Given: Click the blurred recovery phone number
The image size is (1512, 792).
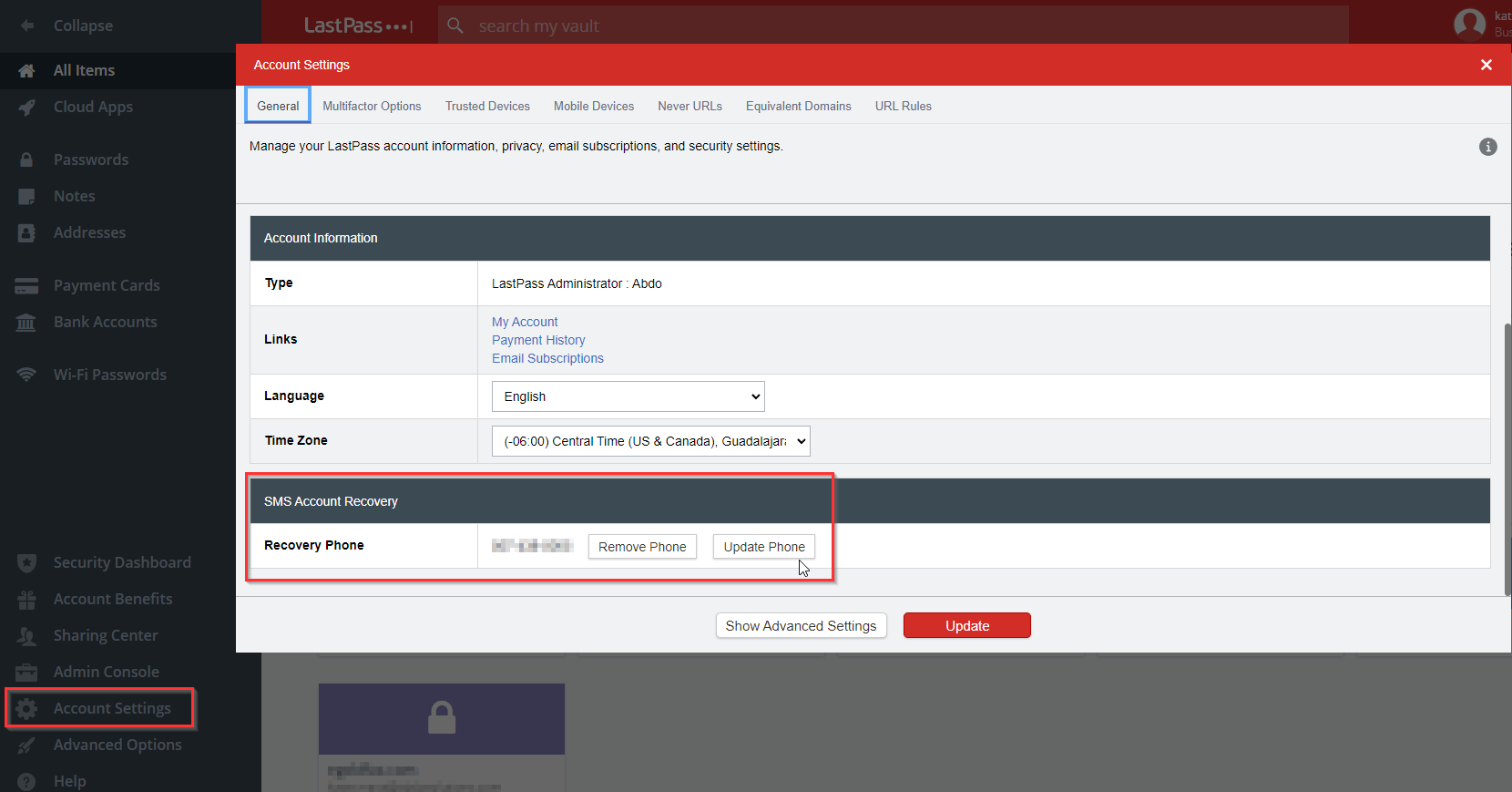Looking at the screenshot, I should coord(532,546).
